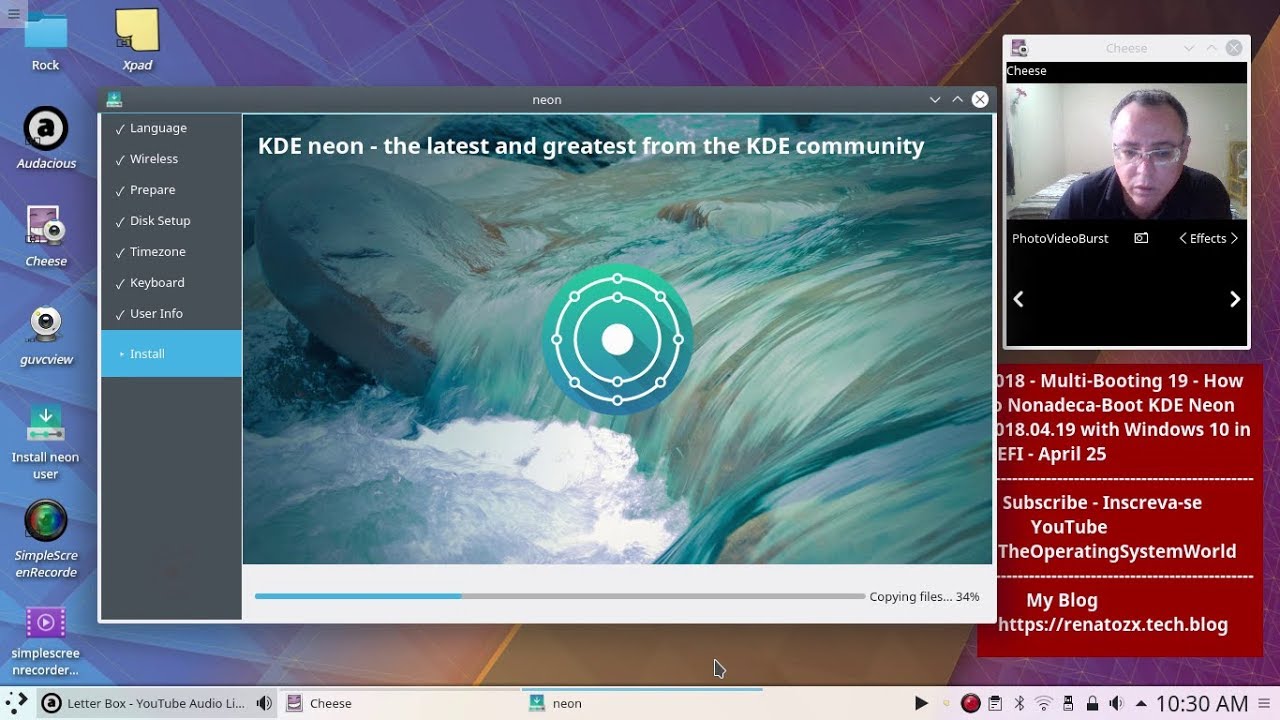Open the Rock folder on the desktop
Screen dimensions: 1280x720
click(45, 40)
